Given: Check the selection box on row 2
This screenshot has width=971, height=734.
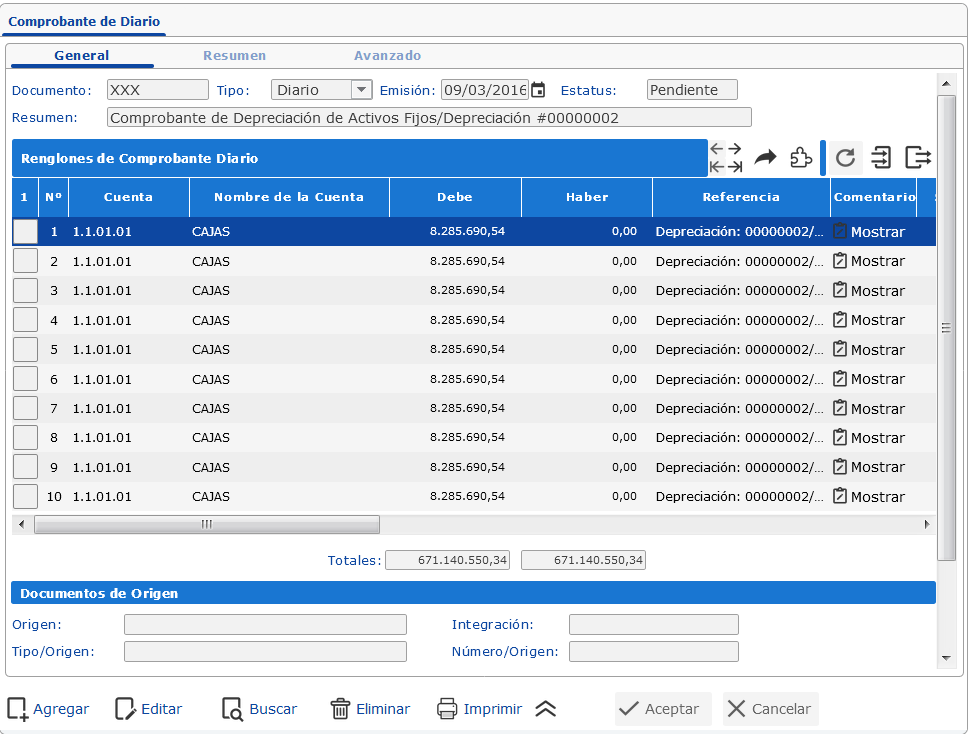Looking at the screenshot, I should tap(25, 261).
